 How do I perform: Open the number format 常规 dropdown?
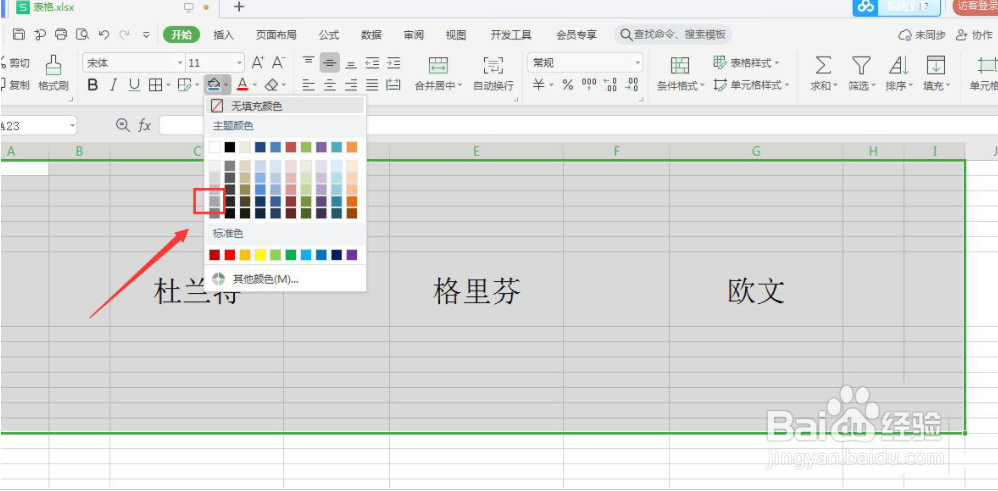coord(637,63)
